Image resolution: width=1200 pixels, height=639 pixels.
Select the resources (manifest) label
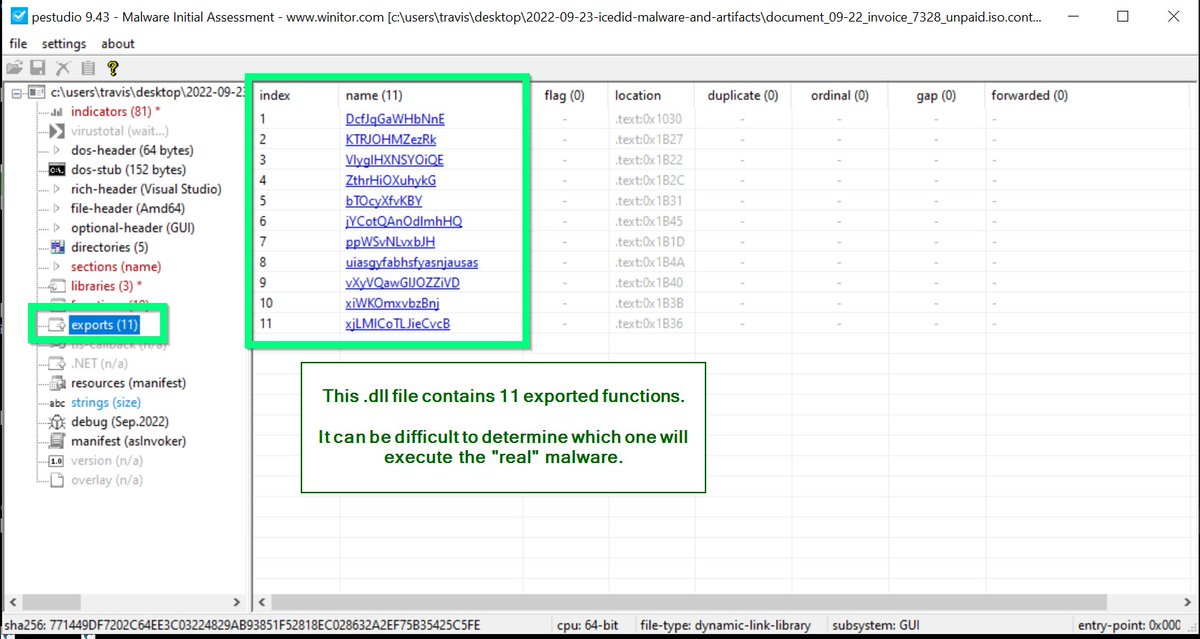click(x=128, y=383)
